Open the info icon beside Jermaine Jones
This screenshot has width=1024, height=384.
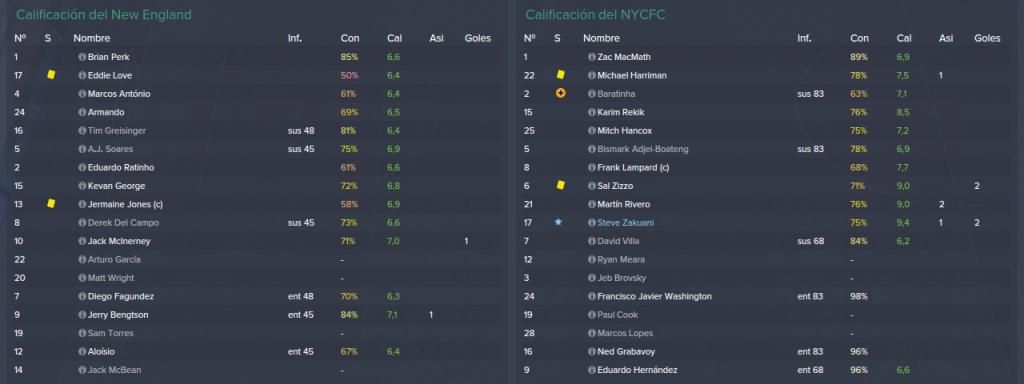pos(82,204)
